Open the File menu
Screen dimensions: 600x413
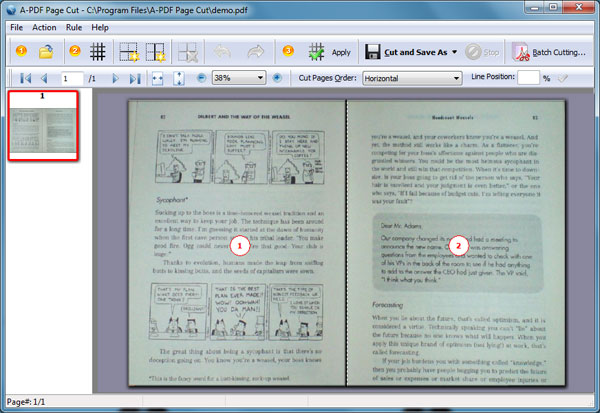click(x=16, y=28)
